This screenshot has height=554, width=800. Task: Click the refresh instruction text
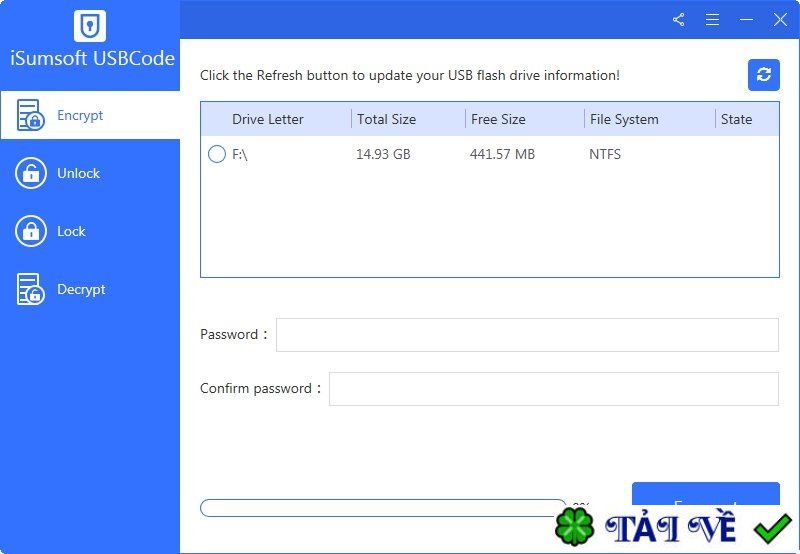[410, 75]
